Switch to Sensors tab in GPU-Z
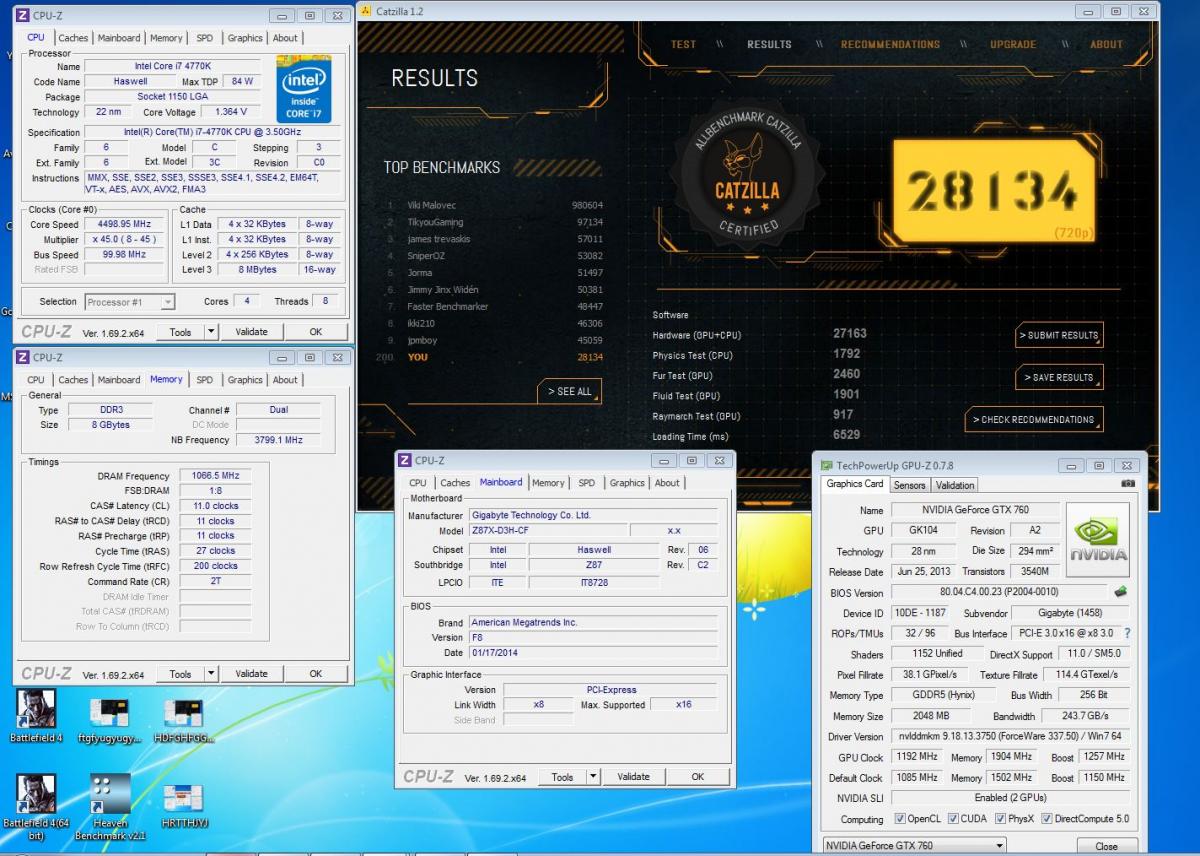1200x856 pixels. pyautogui.click(x=909, y=485)
